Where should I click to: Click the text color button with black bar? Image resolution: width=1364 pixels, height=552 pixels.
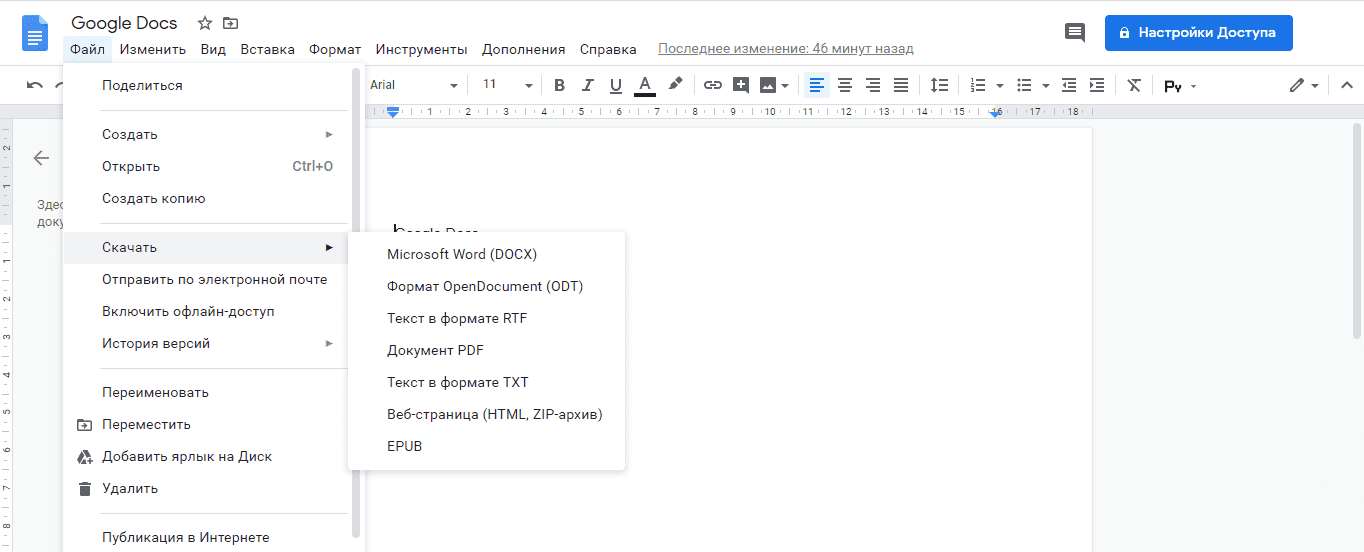[645, 85]
